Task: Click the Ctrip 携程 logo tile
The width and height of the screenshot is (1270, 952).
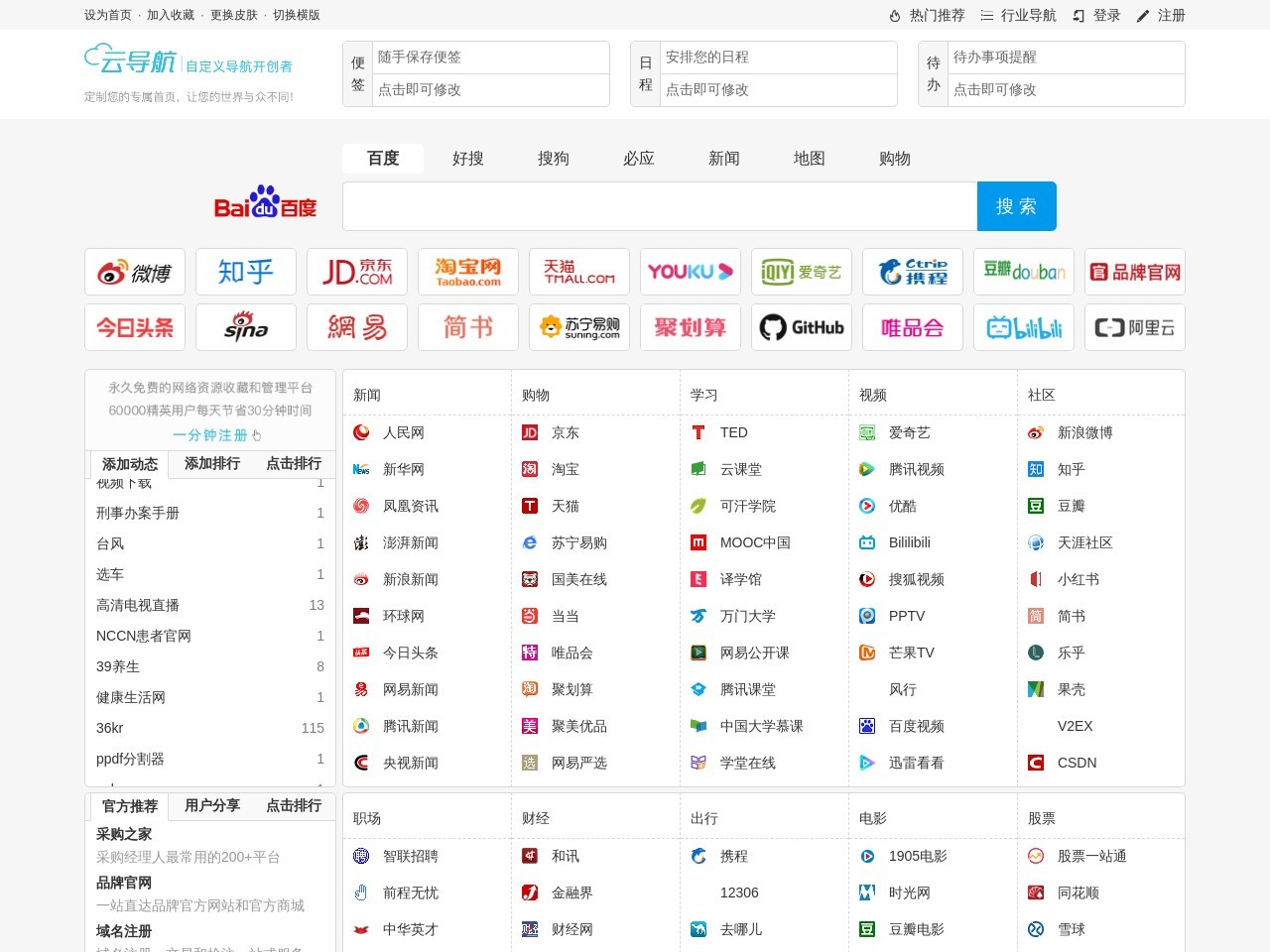Action: tap(913, 272)
